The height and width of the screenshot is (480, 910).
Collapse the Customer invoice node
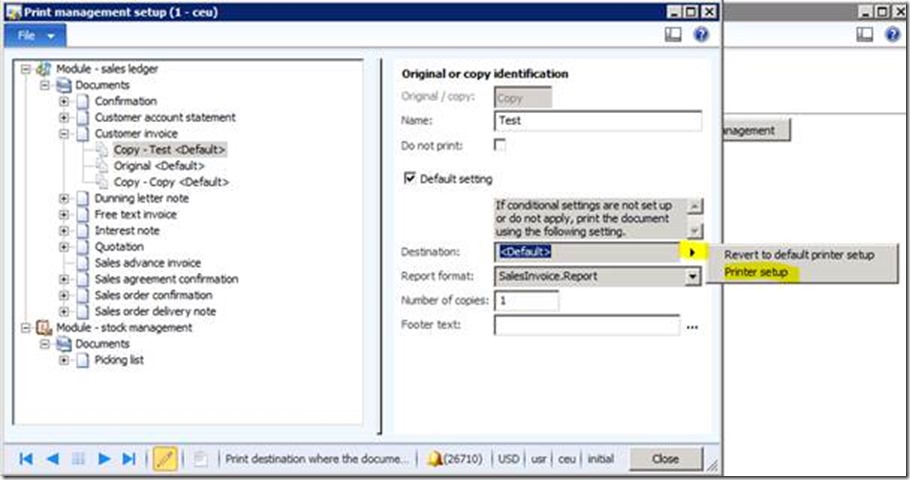[x=64, y=134]
